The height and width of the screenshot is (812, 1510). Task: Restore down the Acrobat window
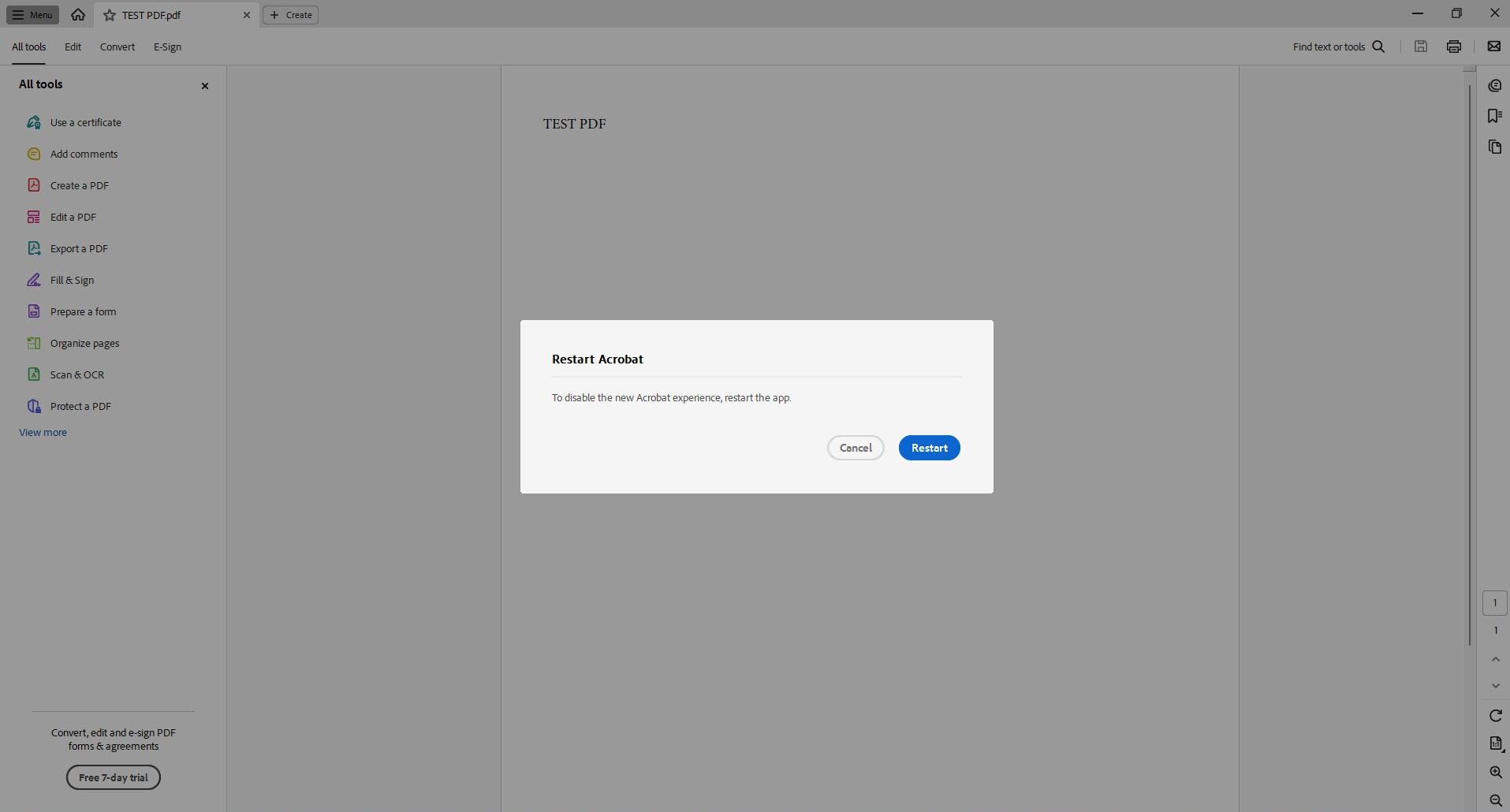[1456, 13]
